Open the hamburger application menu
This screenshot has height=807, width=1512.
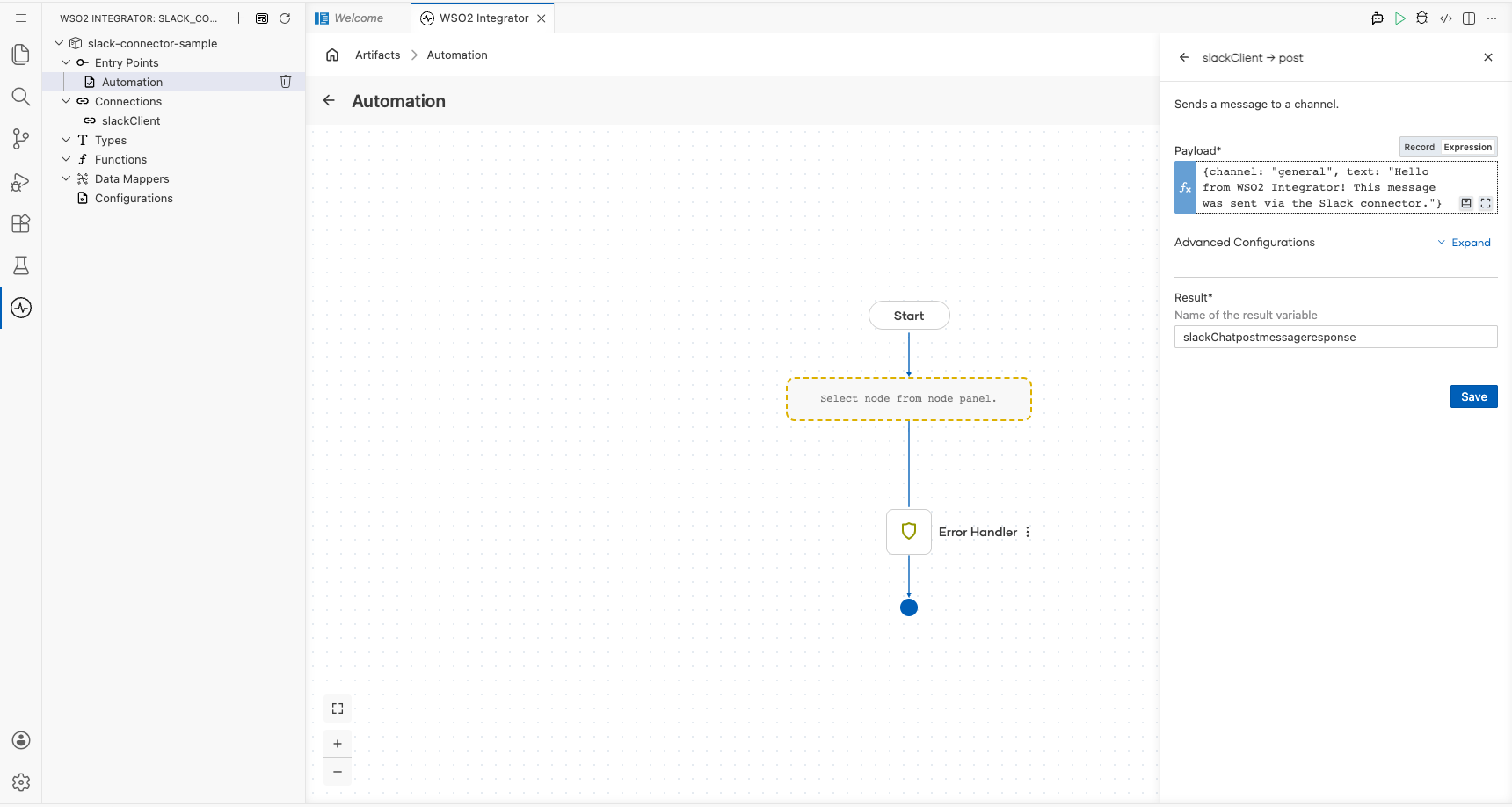tap(21, 18)
